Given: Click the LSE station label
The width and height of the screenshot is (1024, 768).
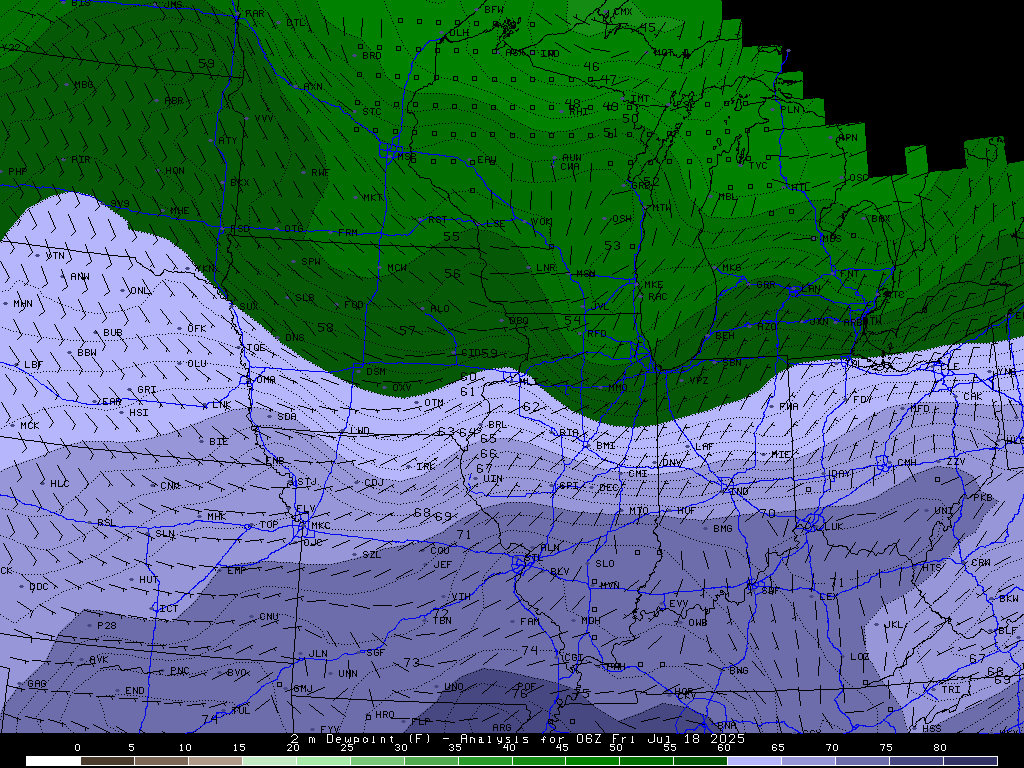Looking at the screenshot, I should click(495, 223).
